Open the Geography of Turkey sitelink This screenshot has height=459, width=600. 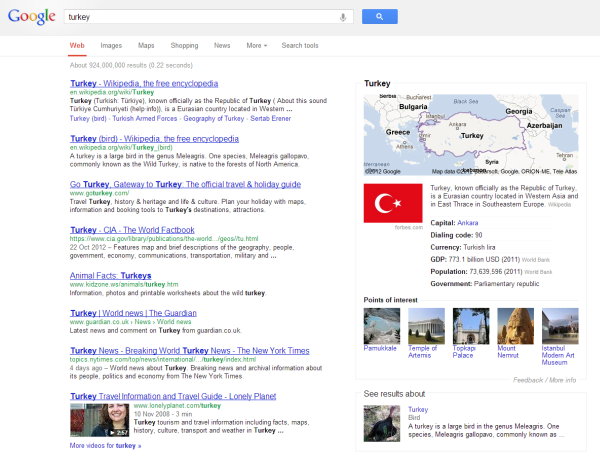(214, 119)
